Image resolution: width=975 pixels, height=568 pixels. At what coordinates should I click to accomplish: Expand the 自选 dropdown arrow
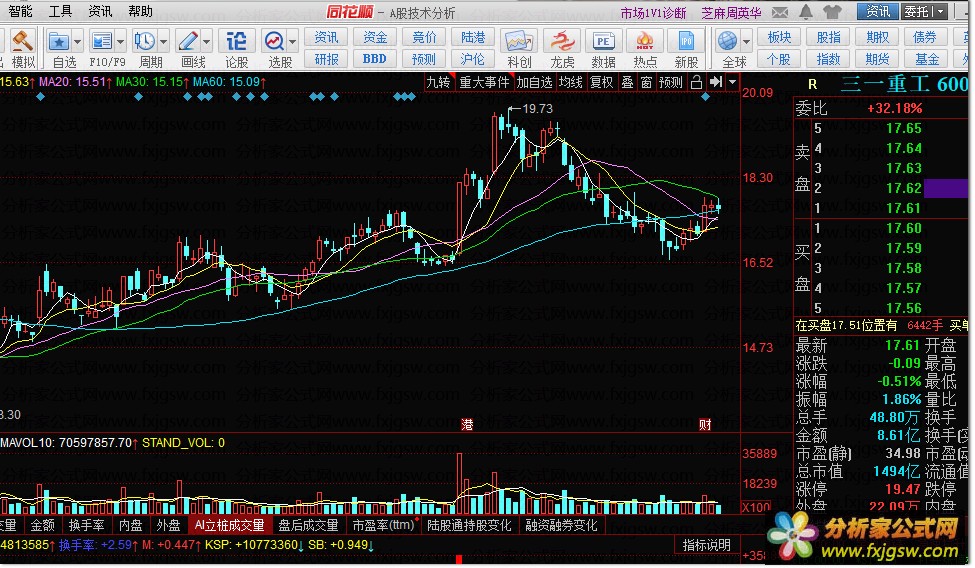coord(78,42)
